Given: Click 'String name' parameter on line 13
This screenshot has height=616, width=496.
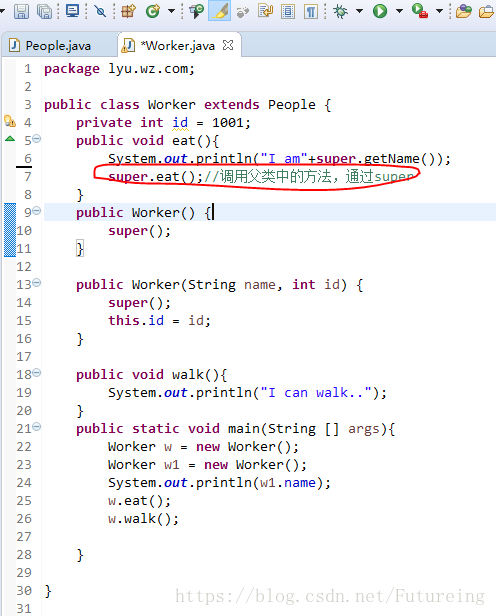Looking at the screenshot, I should 232,284.
